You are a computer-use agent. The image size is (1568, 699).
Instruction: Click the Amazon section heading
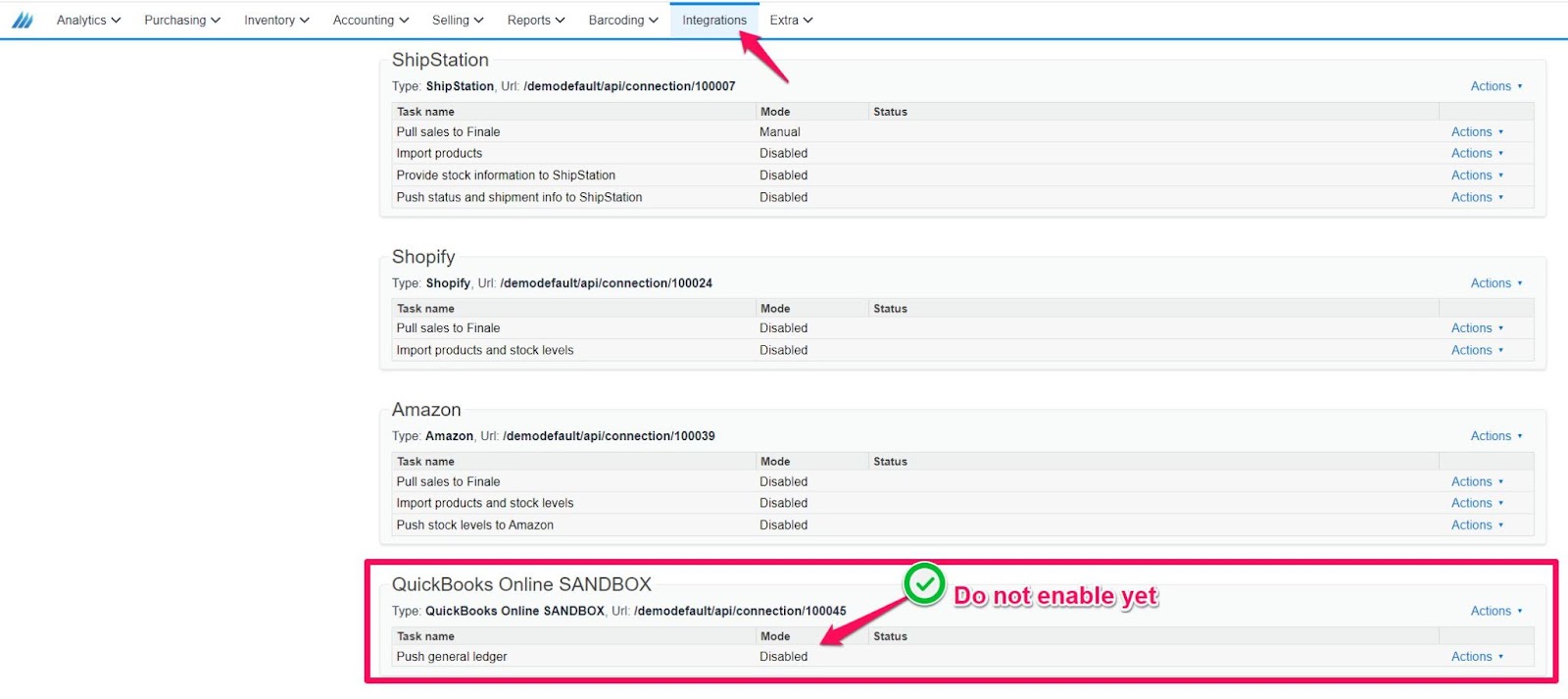pos(426,410)
